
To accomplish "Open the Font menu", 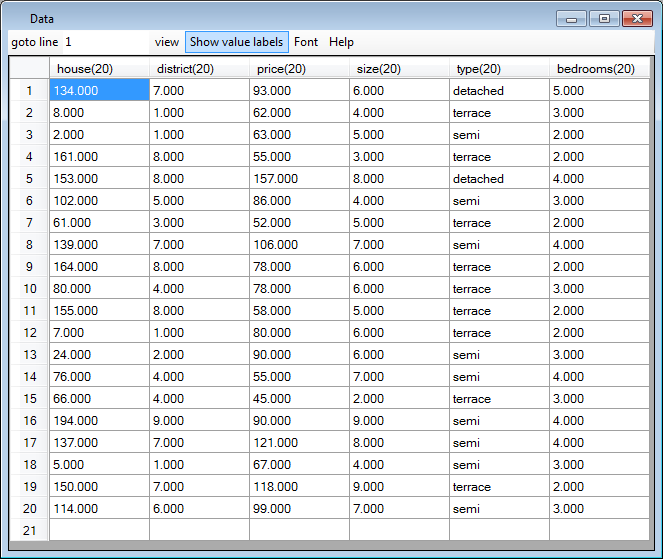I will coord(306,42).
